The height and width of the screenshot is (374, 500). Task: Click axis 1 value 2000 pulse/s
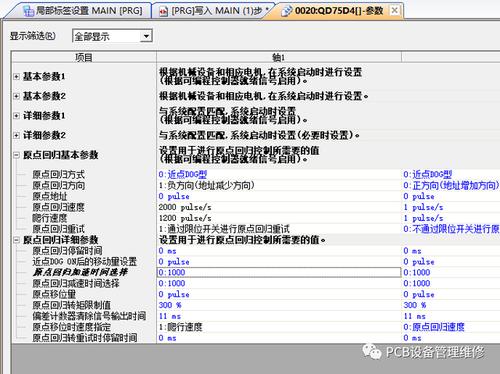[185, 207]
